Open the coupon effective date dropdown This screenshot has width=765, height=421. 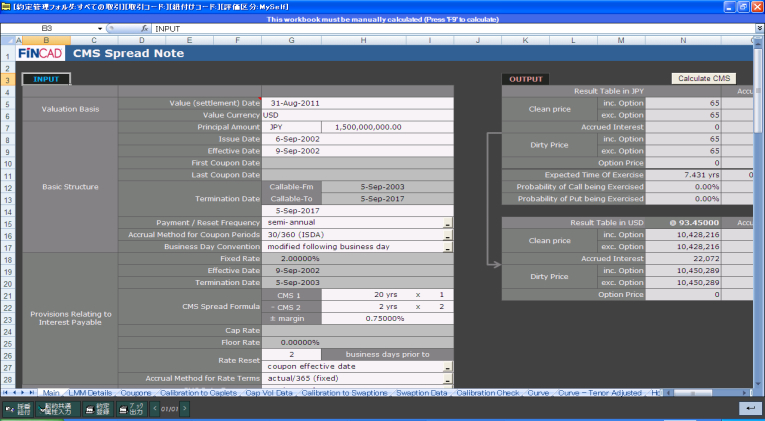point(447,367)
